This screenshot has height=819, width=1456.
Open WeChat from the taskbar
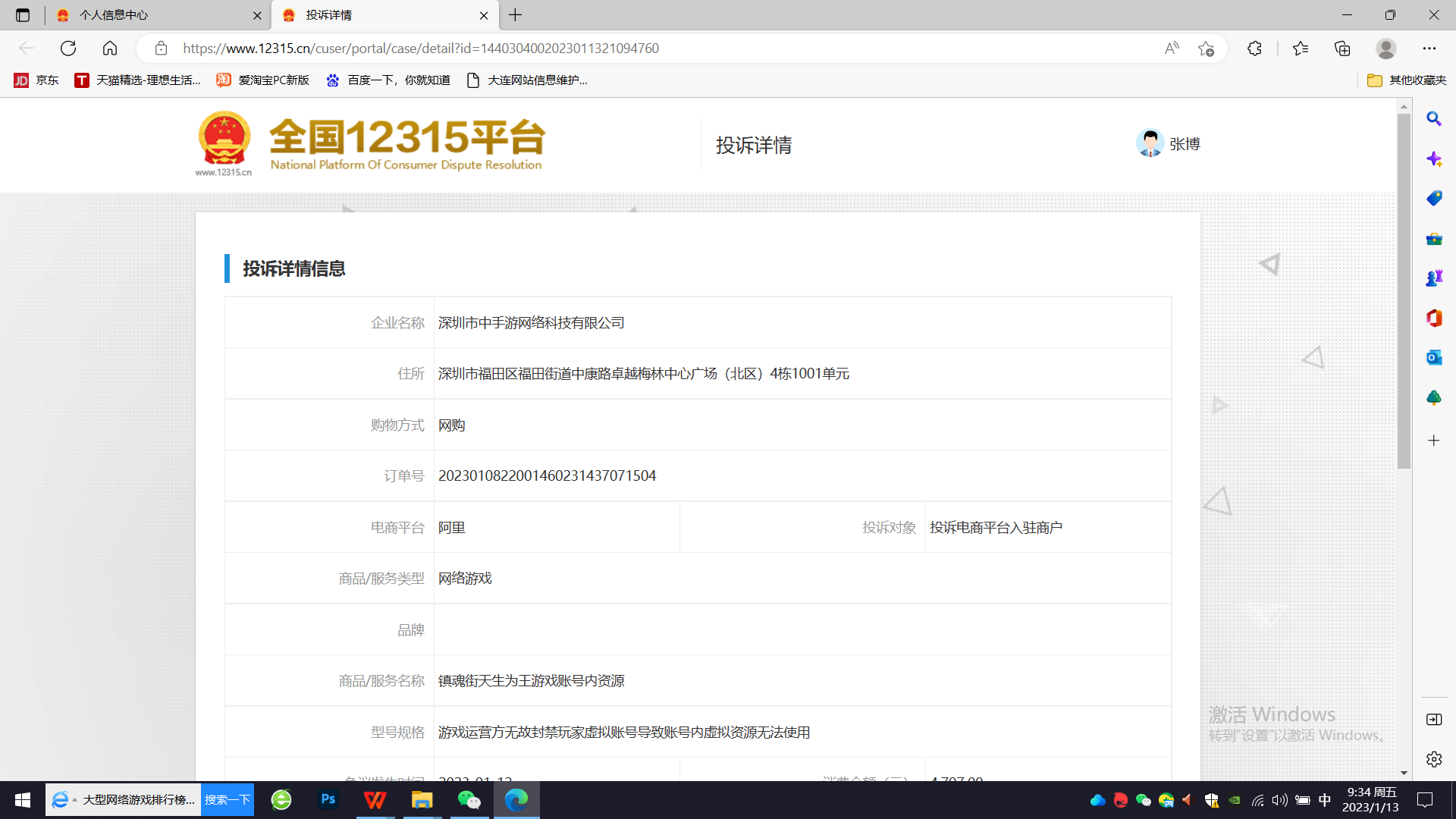469,799
